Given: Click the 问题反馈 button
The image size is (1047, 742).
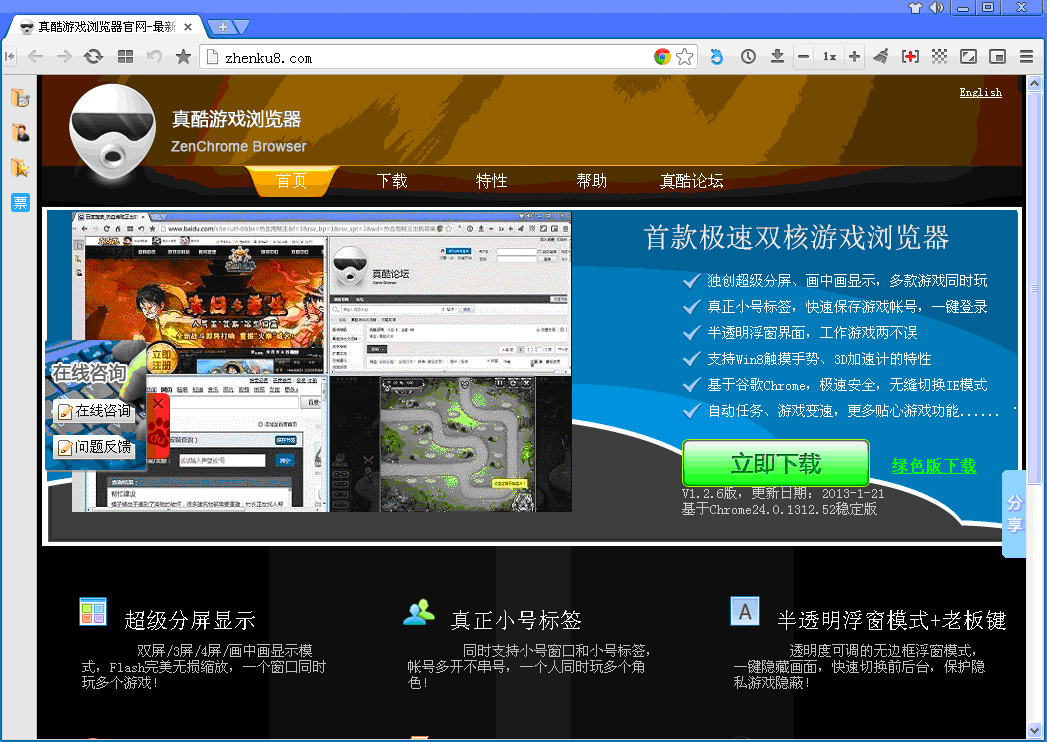Looking at the screenshot, I should [94, 447].
